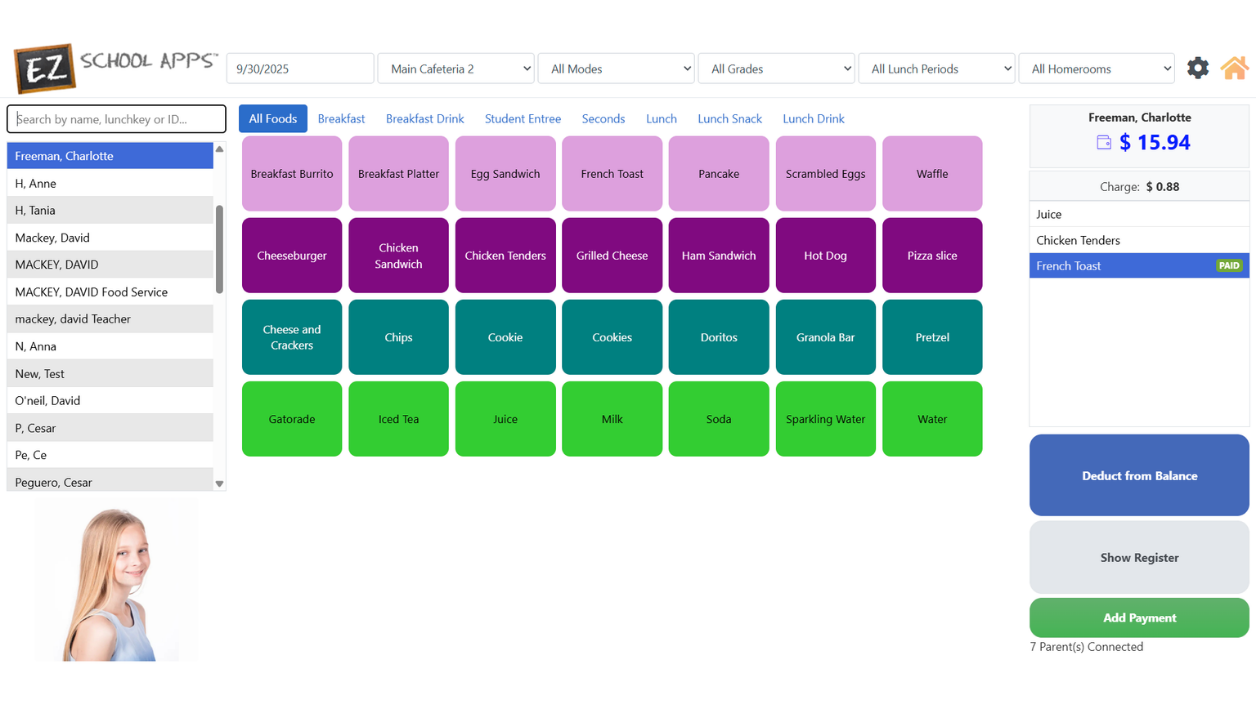The image size is (1256, 725).
Task: Click the Add Payment button
Action: pyautogui.click(x=1139, y=617)
